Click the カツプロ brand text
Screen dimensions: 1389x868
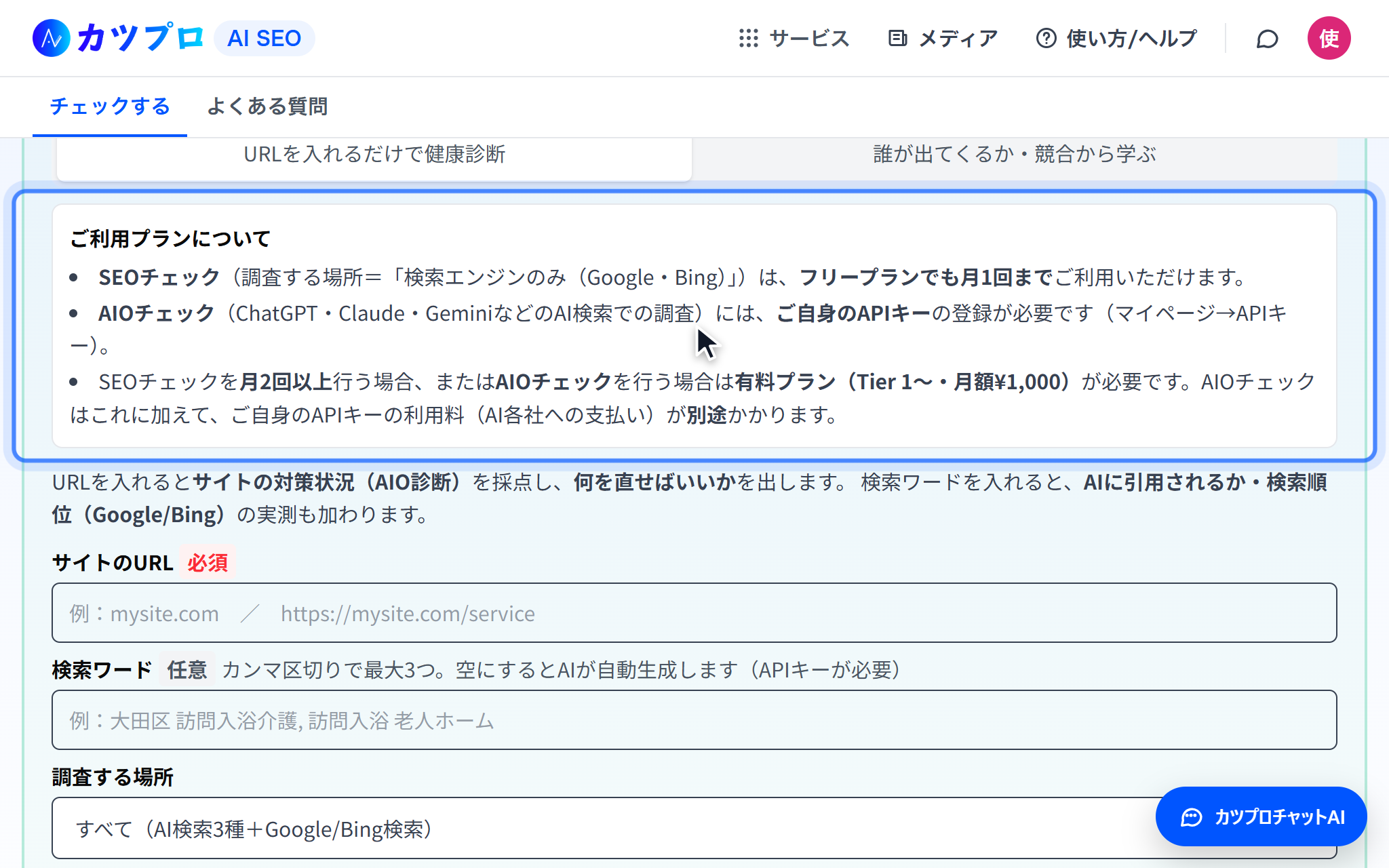[140, 38]
